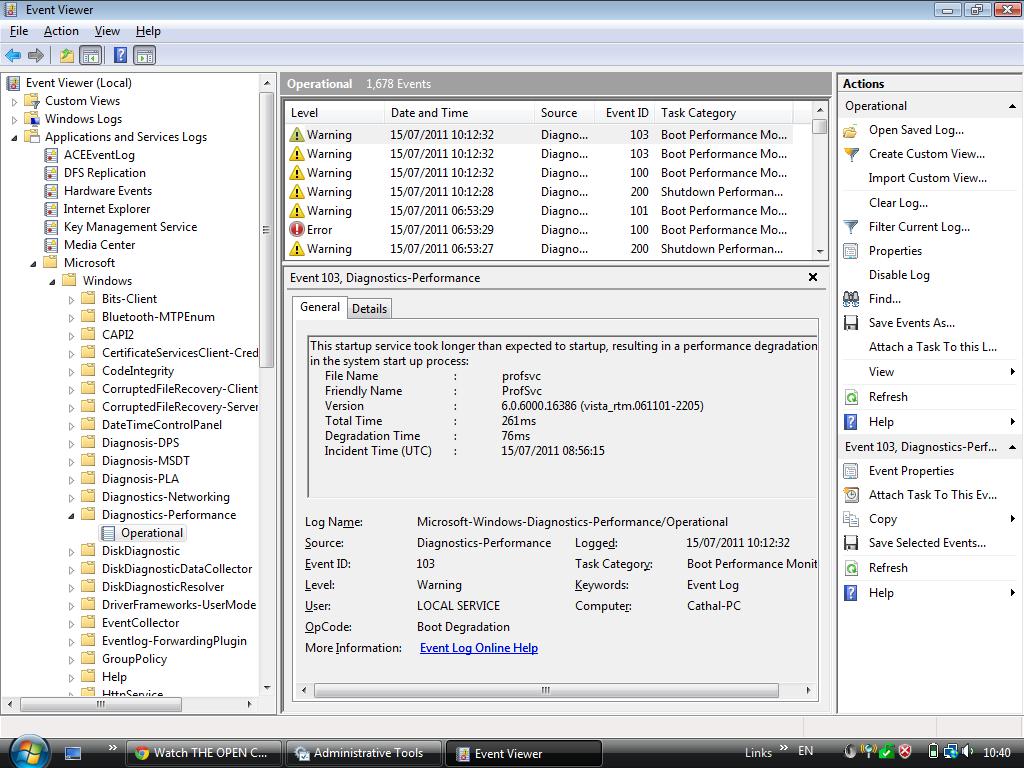This screenshot has width=1024, height=768.
Task: Expand the Windows Logs tree node
Action: pyautogui.click(x=14, y=120)
